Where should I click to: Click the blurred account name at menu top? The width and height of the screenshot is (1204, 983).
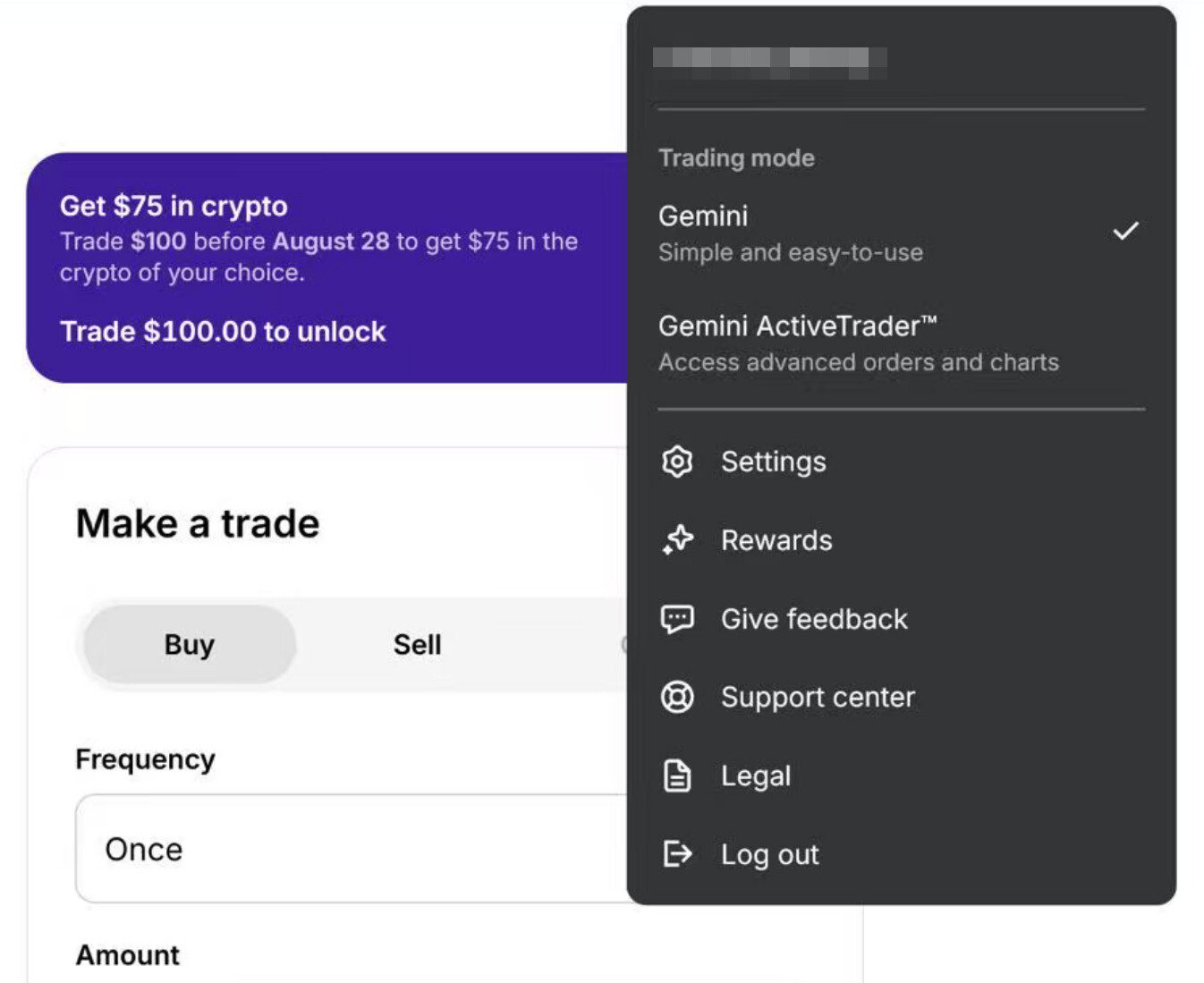pos(768,59)
